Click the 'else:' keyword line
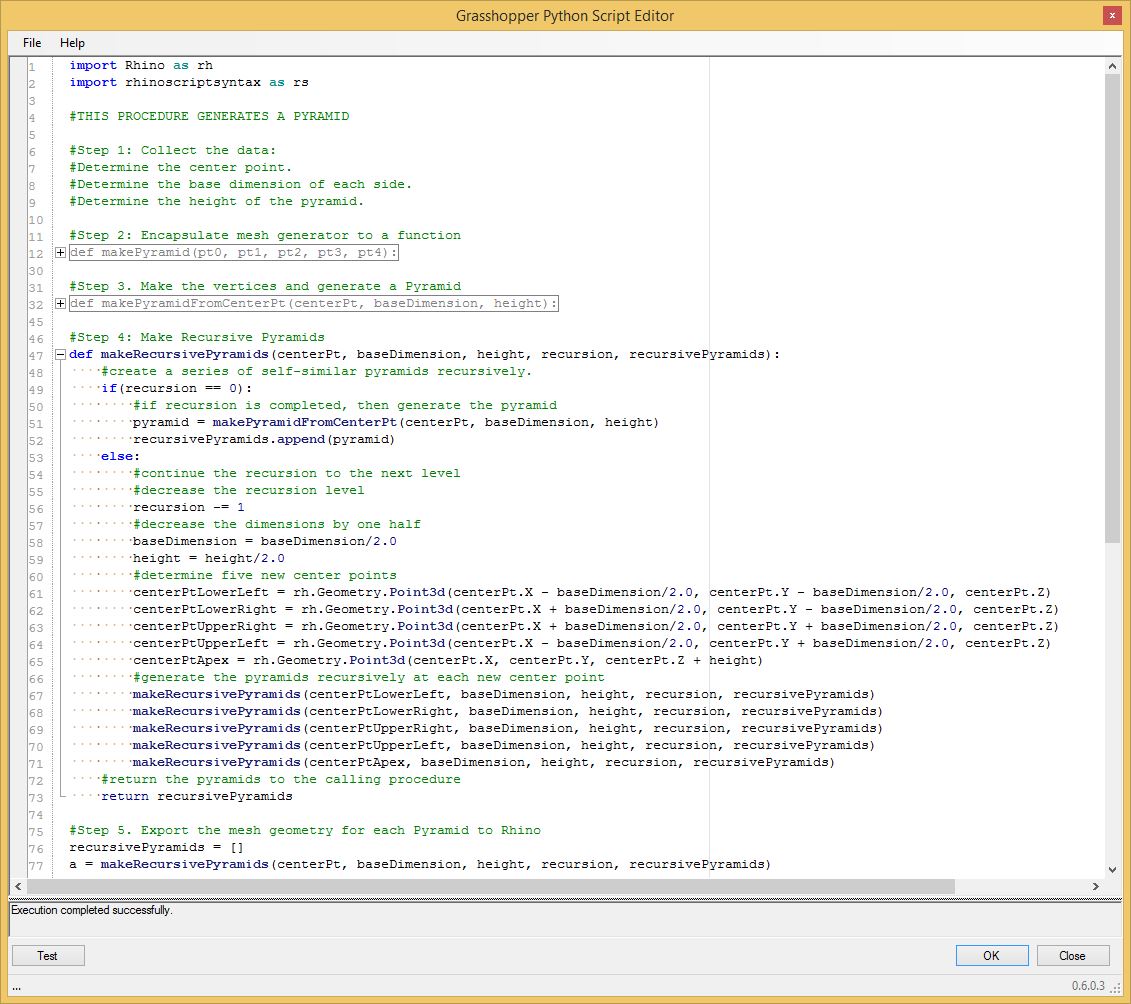This screenshot has height=1004, width=1131. 120,457
